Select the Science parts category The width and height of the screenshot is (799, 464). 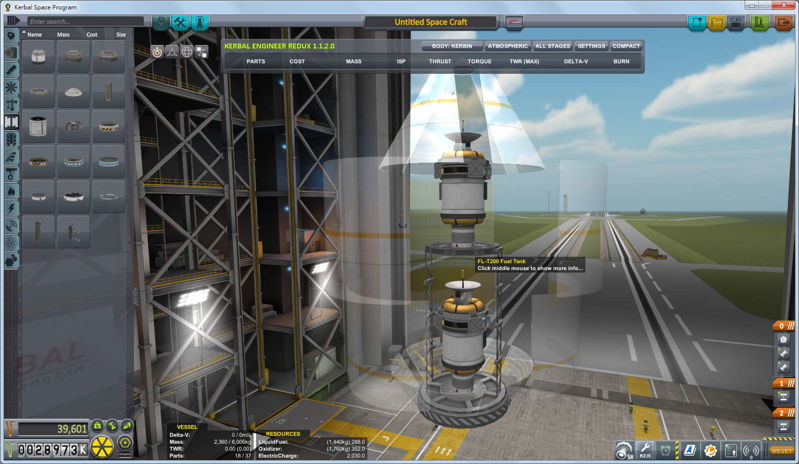(11, 243)
